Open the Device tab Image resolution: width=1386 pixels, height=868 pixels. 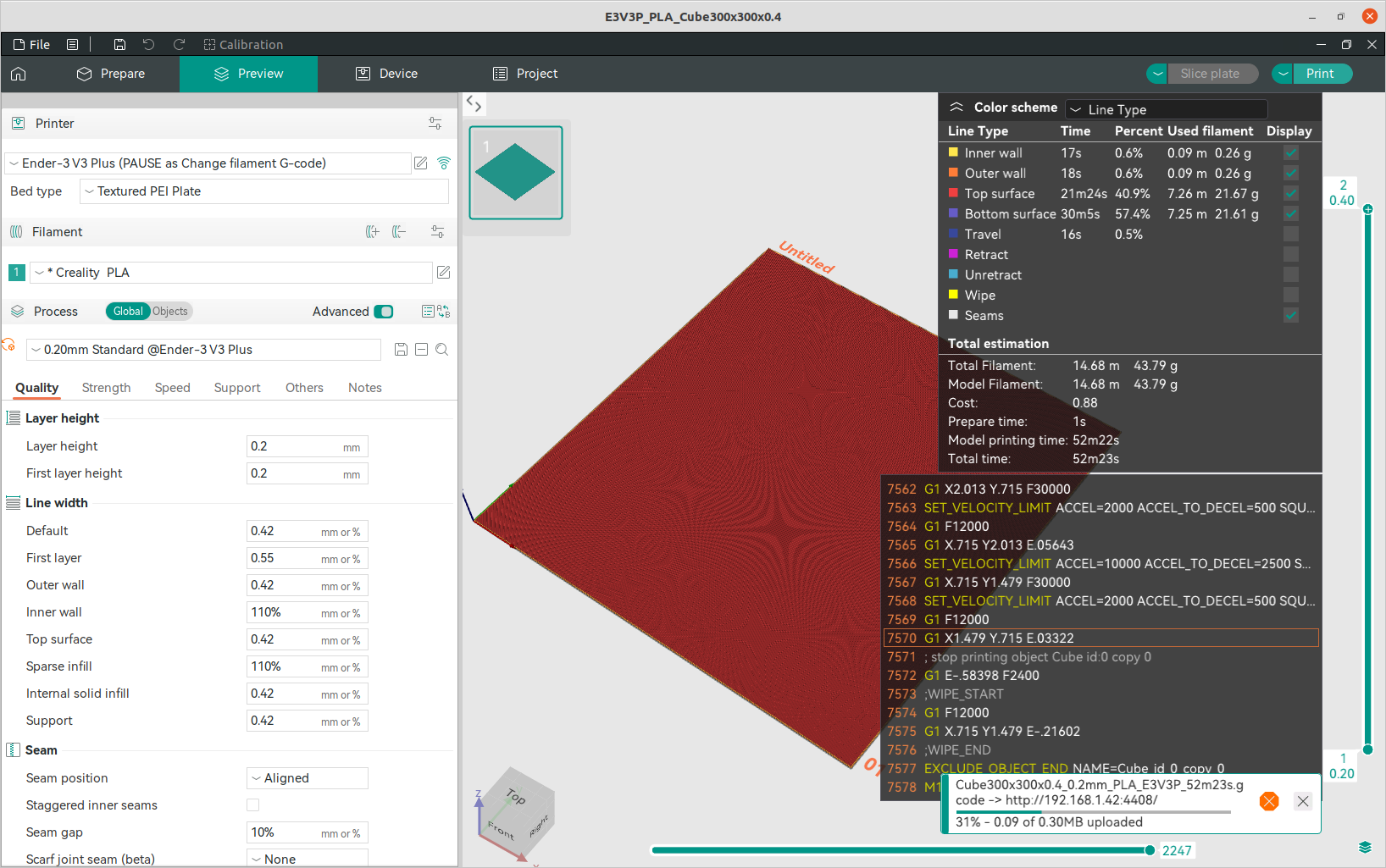(386, 74)
